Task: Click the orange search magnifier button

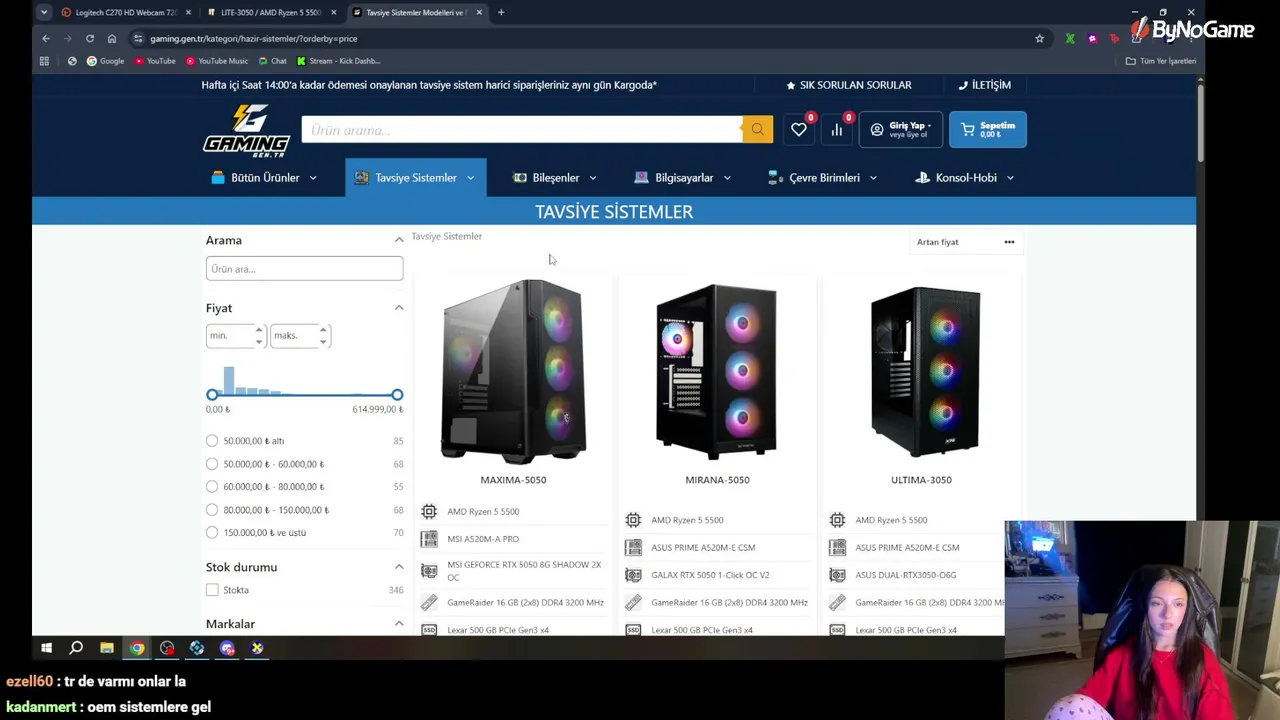Action: (757, 130)
